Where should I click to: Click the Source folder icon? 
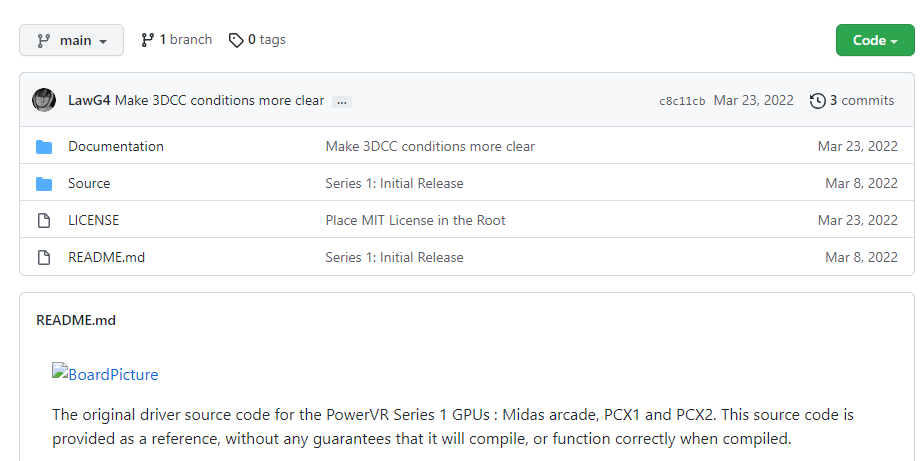point(44,184)
